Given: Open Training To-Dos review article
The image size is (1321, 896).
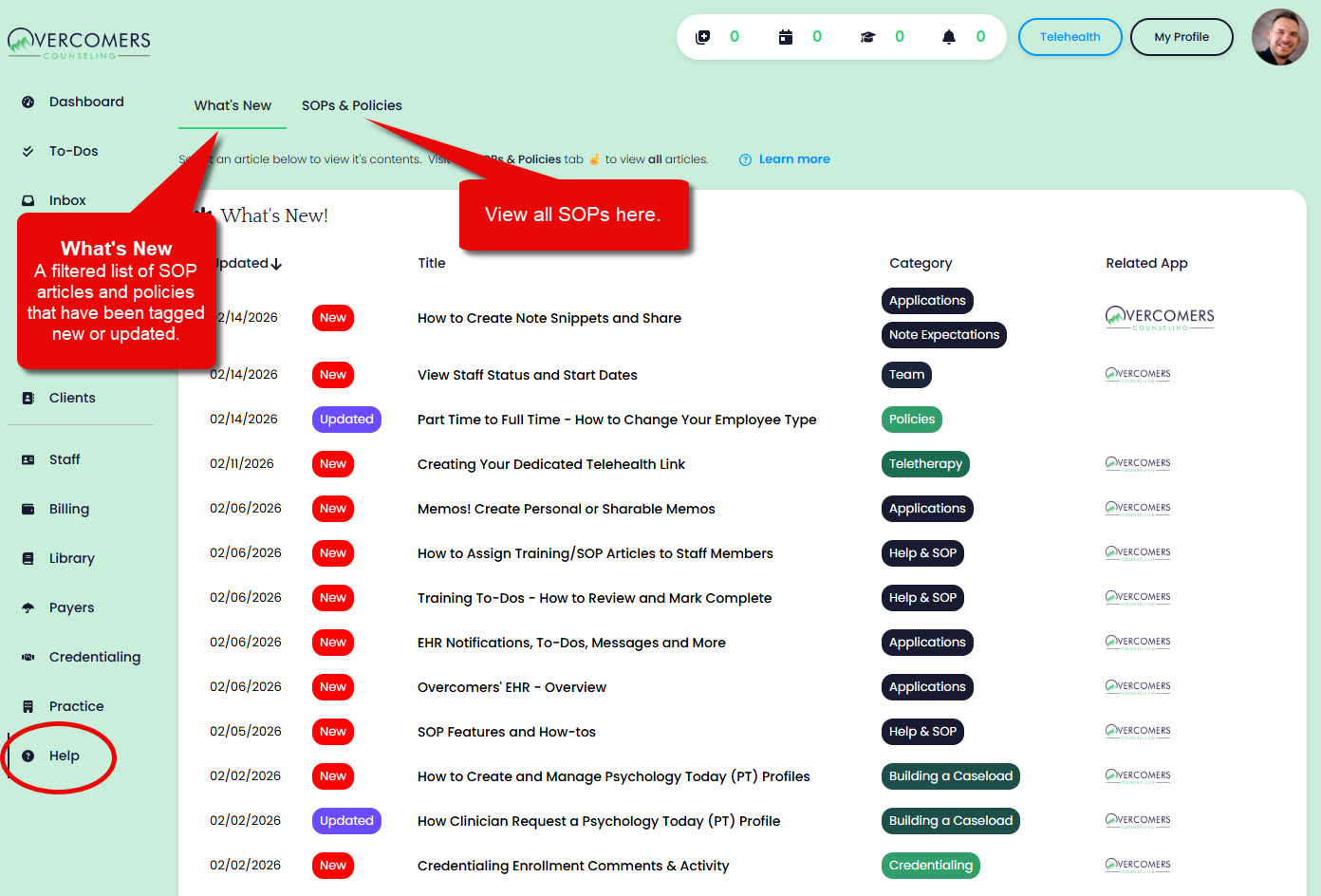Looking at the screenshot, I should [595, 598].
